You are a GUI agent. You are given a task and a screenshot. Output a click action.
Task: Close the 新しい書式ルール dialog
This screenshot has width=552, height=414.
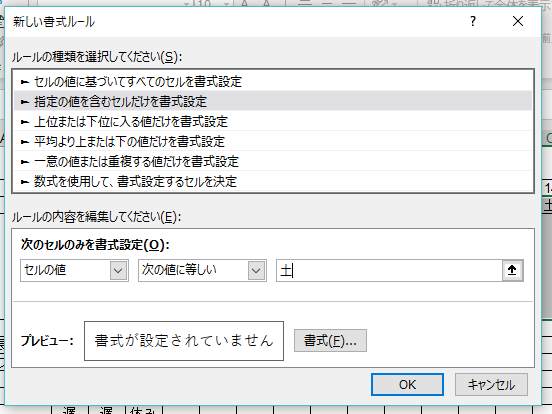[x=518, y=21]
